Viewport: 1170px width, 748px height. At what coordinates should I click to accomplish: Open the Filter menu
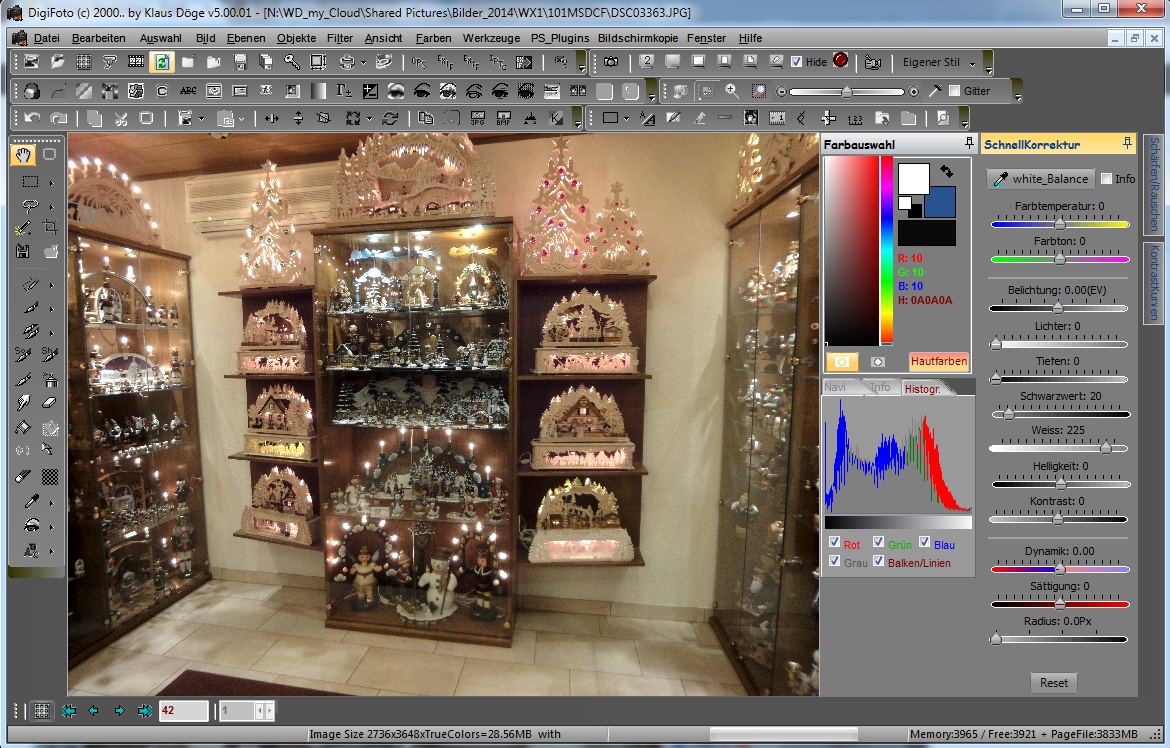[340, 38]
